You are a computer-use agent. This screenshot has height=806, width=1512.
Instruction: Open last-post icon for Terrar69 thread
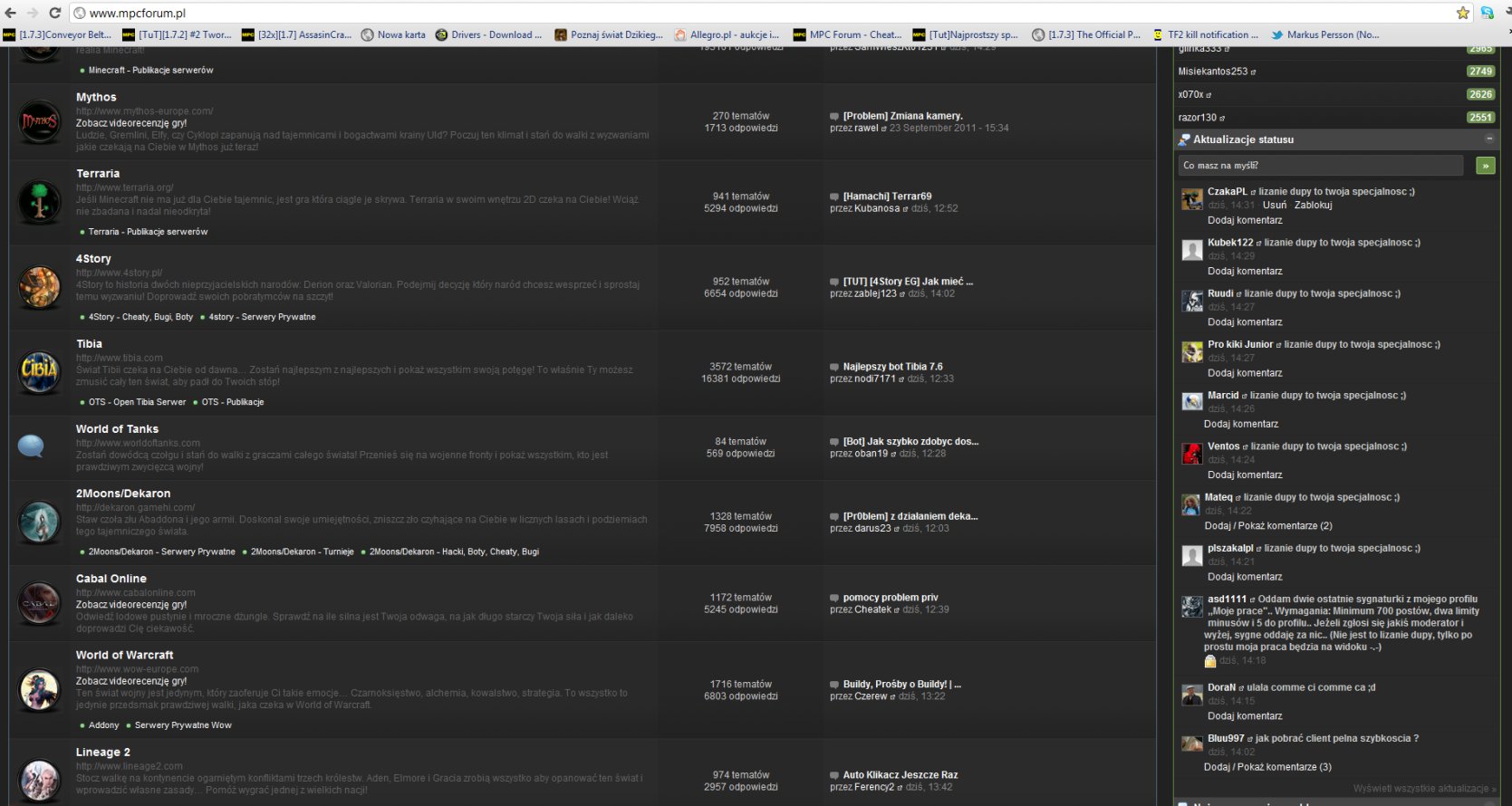[x=834, y=197]
